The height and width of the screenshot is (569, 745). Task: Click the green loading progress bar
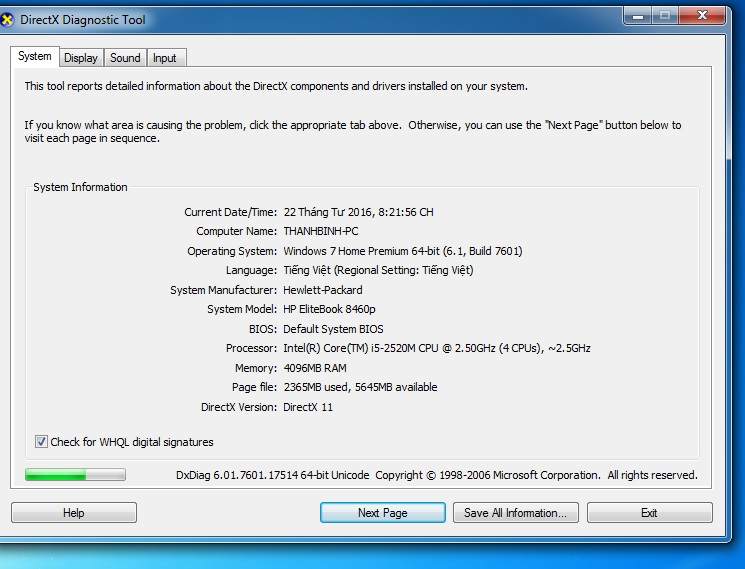pos(75,474)
